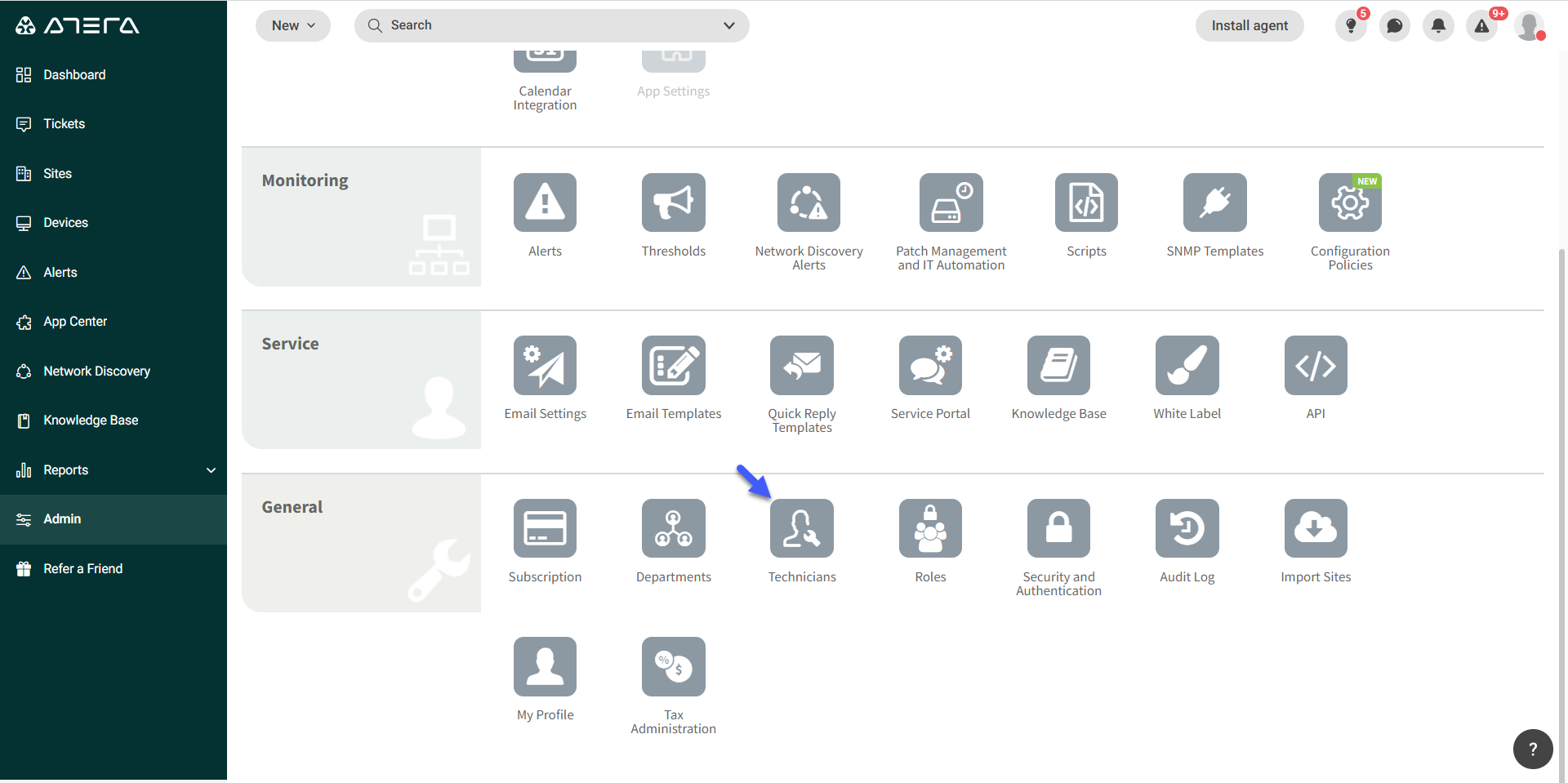This screenshot has height=783, width=1568.
Task: Open White Label brush icon
Action: click(1187, 365)
